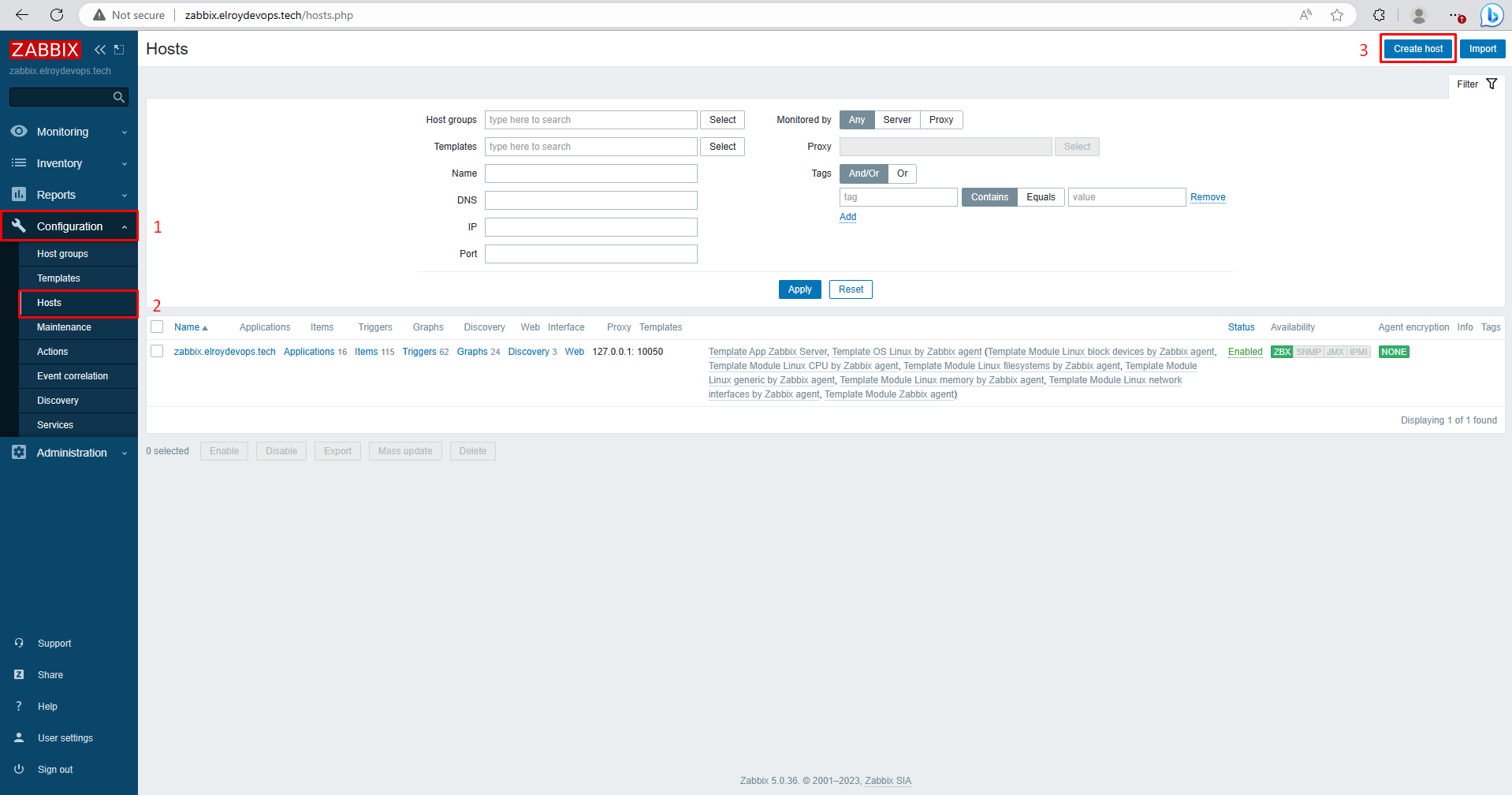1512x795 pixels.
Task: Select the And/Or tags mode
Action: [x=864, y=174]
